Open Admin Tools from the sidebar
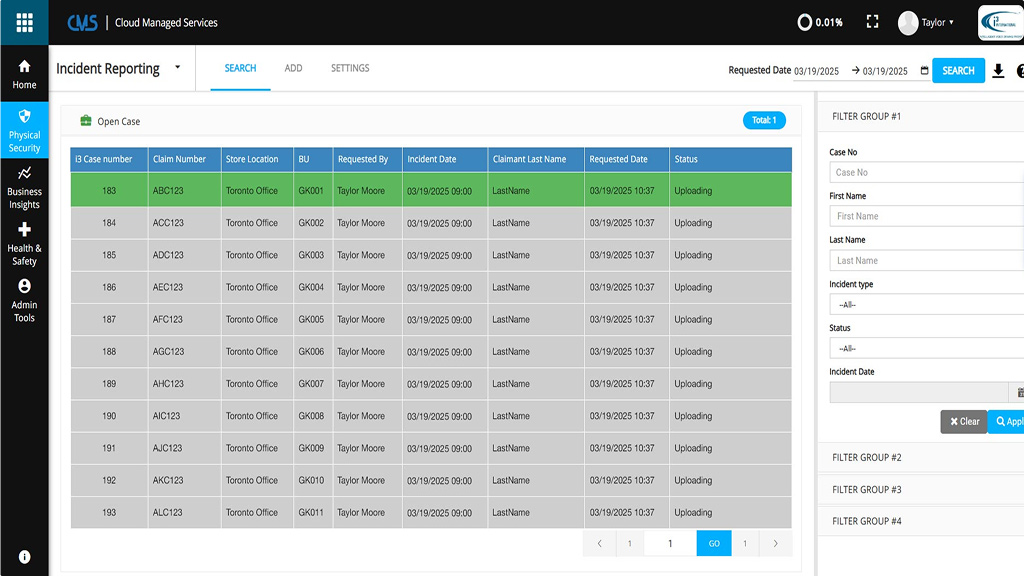 [x=24, y=303]
